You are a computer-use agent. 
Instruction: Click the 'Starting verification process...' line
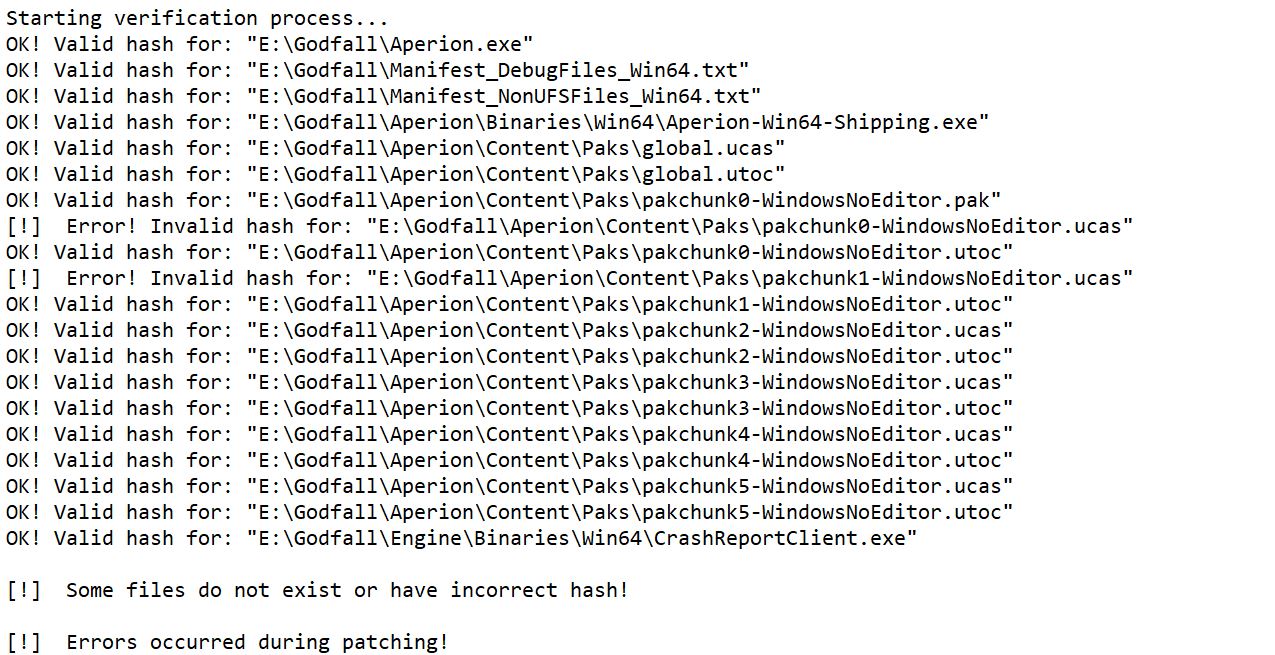197,18
